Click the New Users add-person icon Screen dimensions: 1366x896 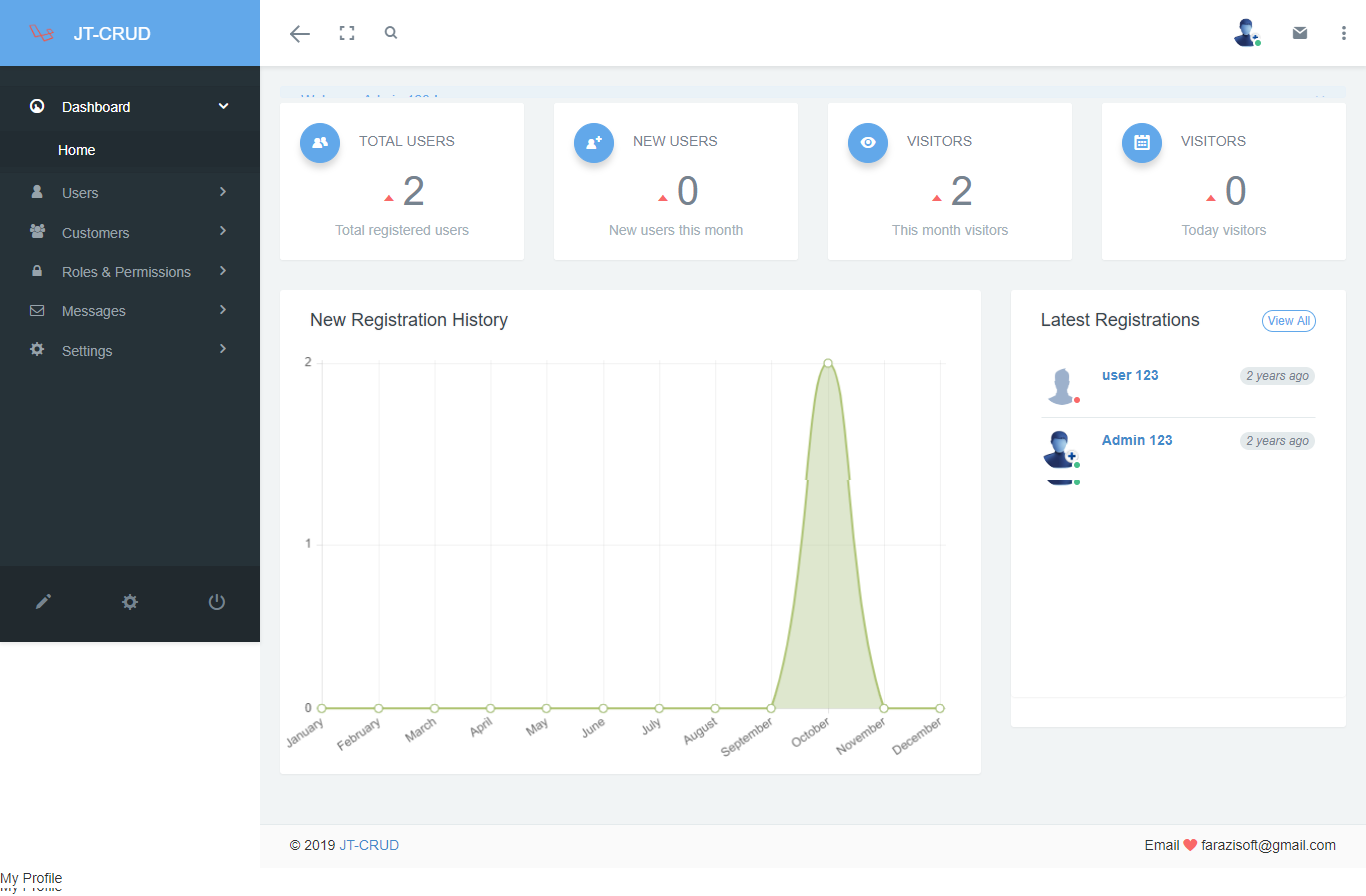594,142
